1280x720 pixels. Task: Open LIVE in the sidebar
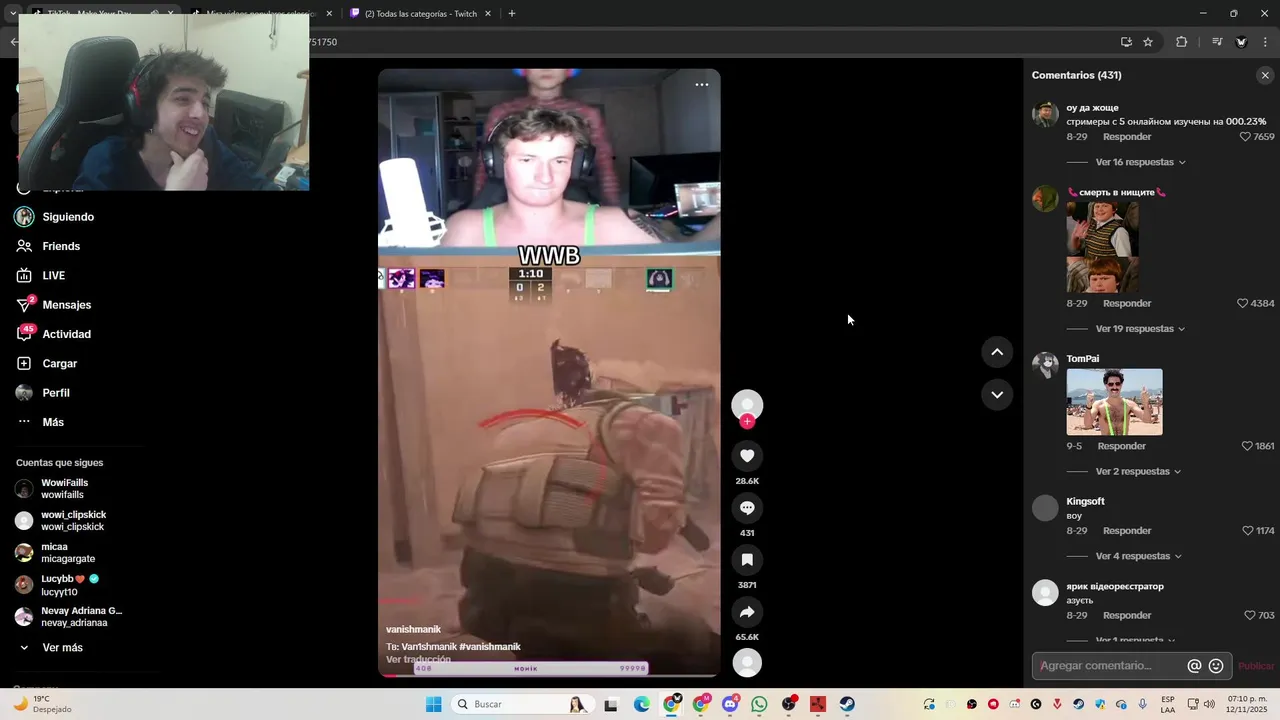click(x=53, y=276)
